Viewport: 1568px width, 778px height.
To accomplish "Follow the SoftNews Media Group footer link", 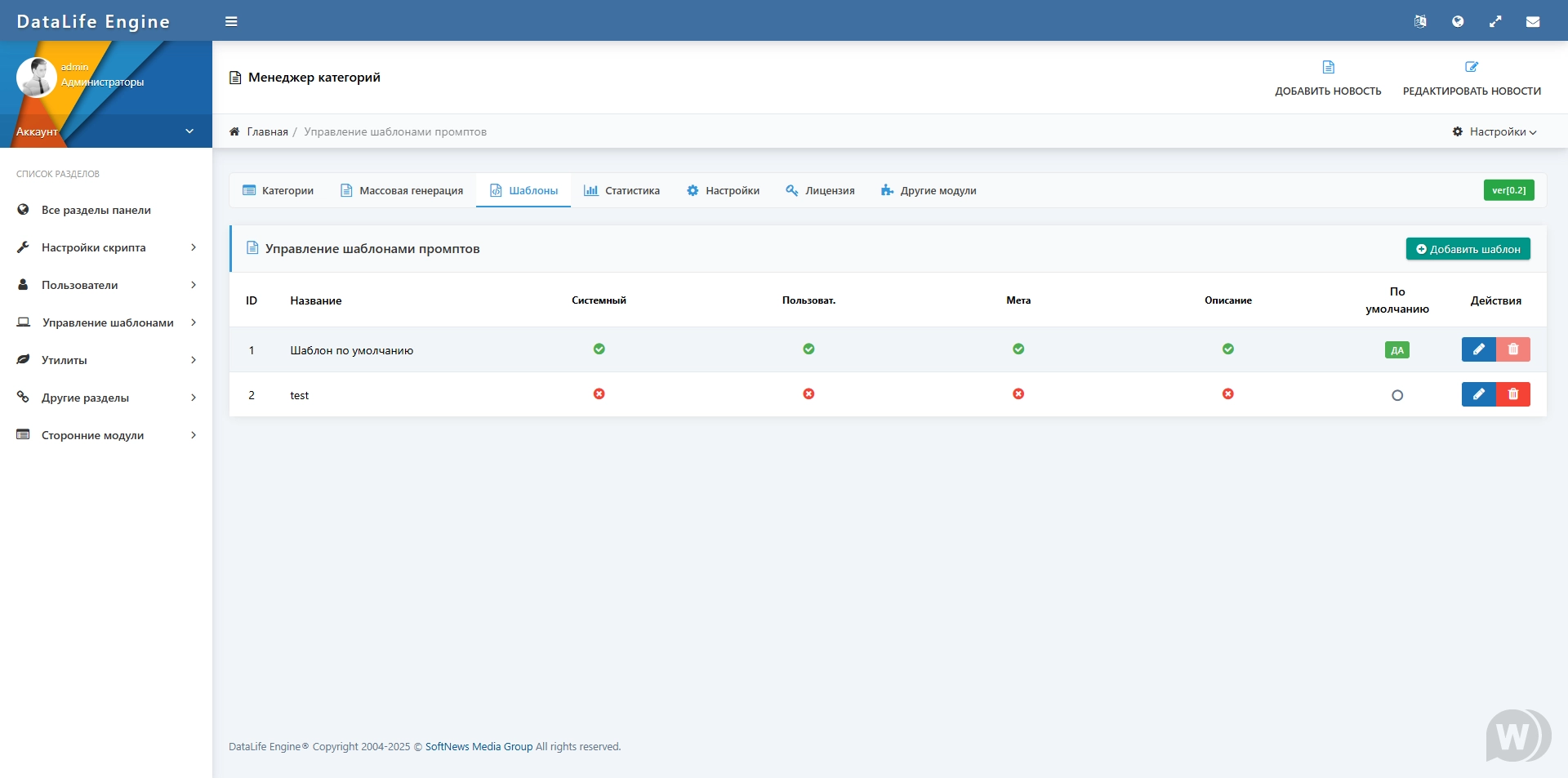I will click(x=479, y=747).
